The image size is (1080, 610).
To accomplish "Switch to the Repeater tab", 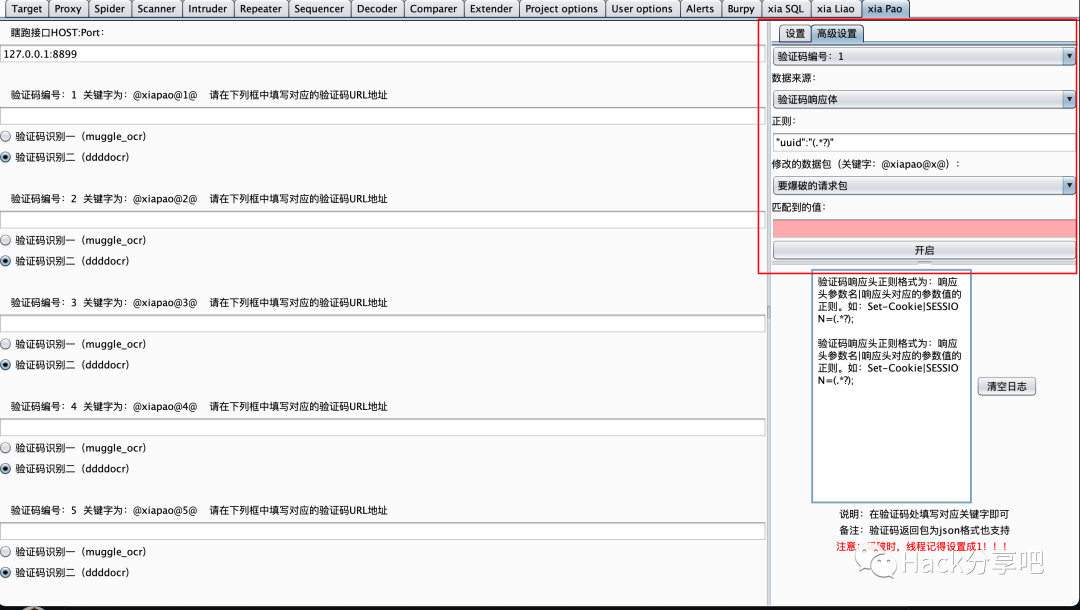I will click(x=260, y=9).
